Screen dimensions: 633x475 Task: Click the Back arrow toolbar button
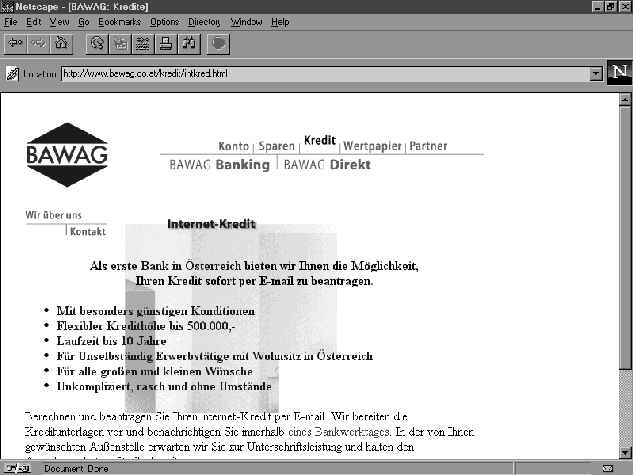click(x=15, y=44)
